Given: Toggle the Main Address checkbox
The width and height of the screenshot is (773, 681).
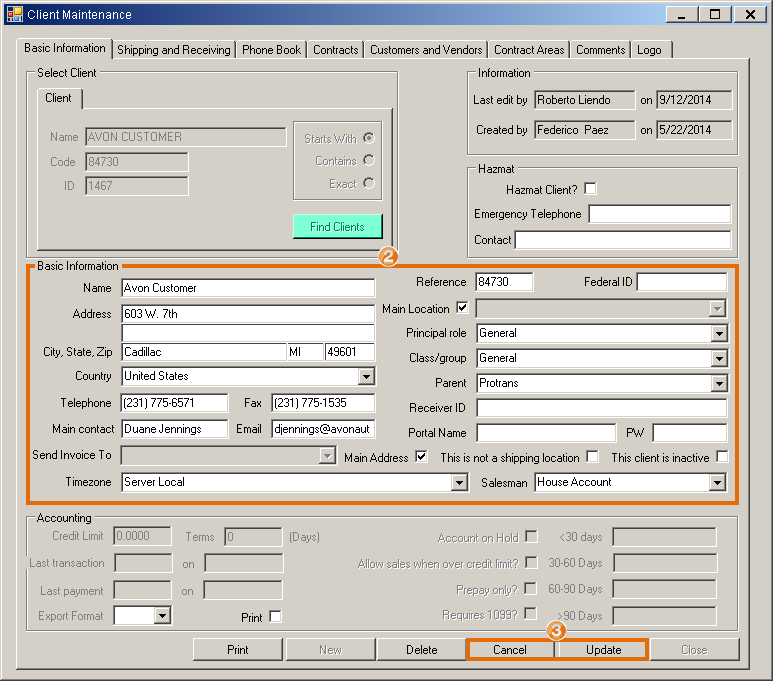Looking at the screenshot, I should (421, 457).
